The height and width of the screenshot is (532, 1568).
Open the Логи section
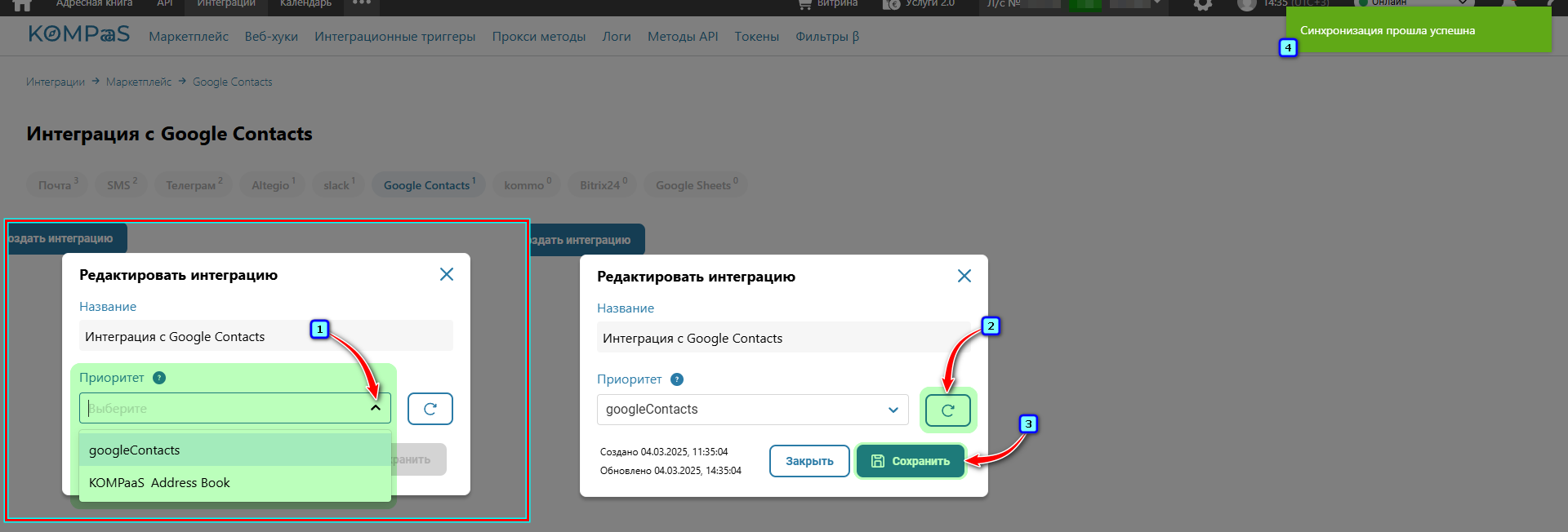(617, 37)
